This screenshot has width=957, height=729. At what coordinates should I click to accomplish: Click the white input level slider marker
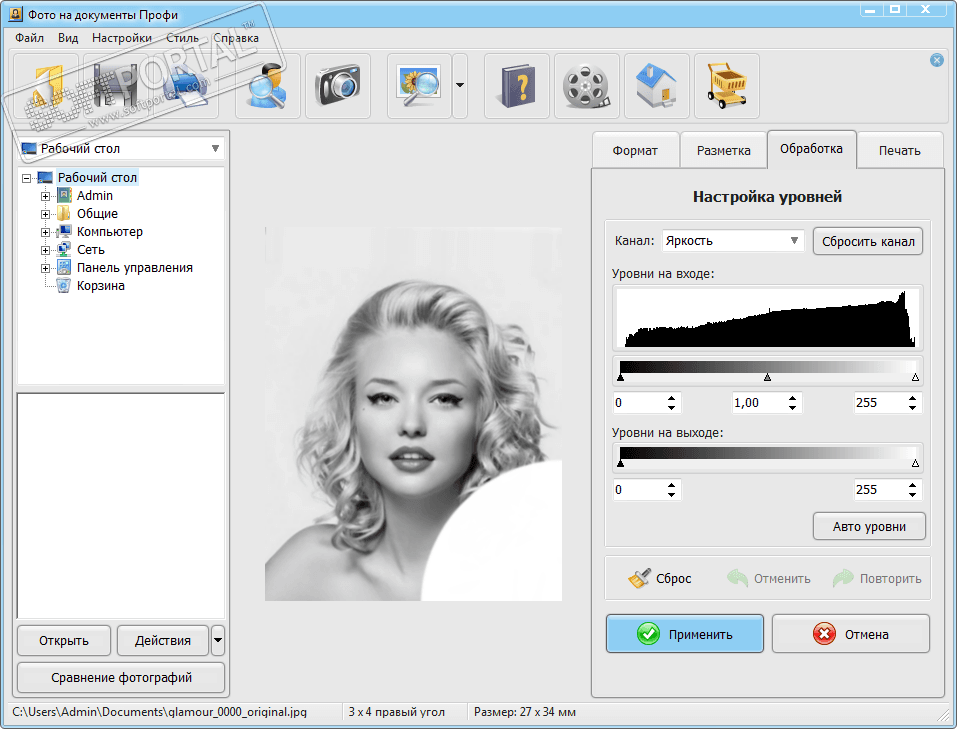pyautogui.click(x=915, y=377)
